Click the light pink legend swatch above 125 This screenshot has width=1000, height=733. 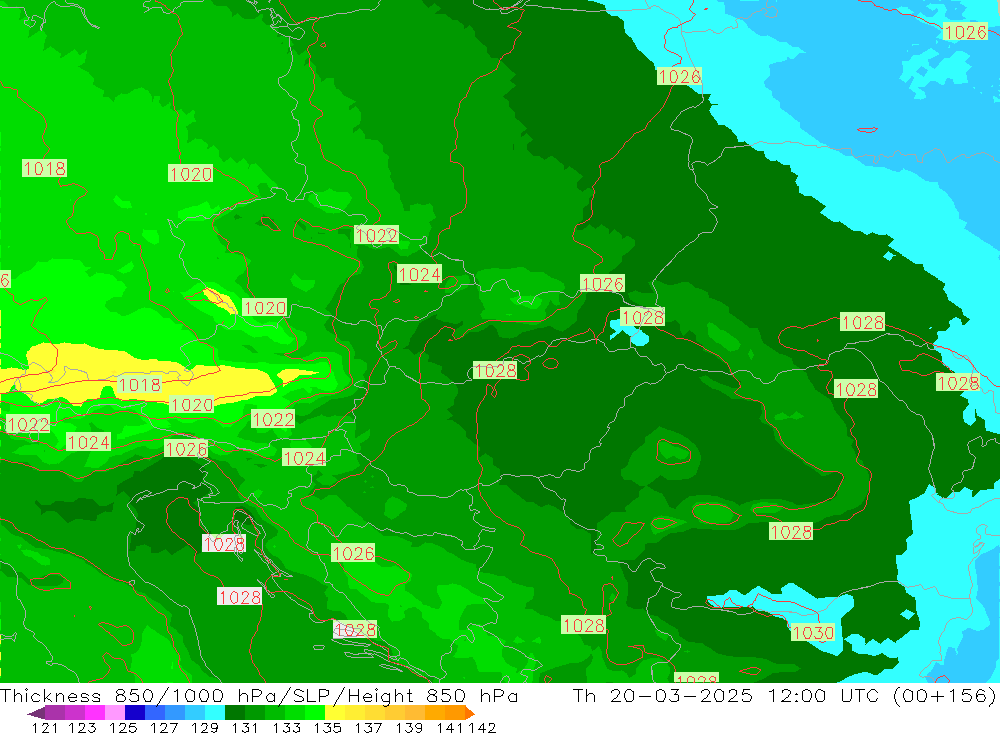[115, 713]
